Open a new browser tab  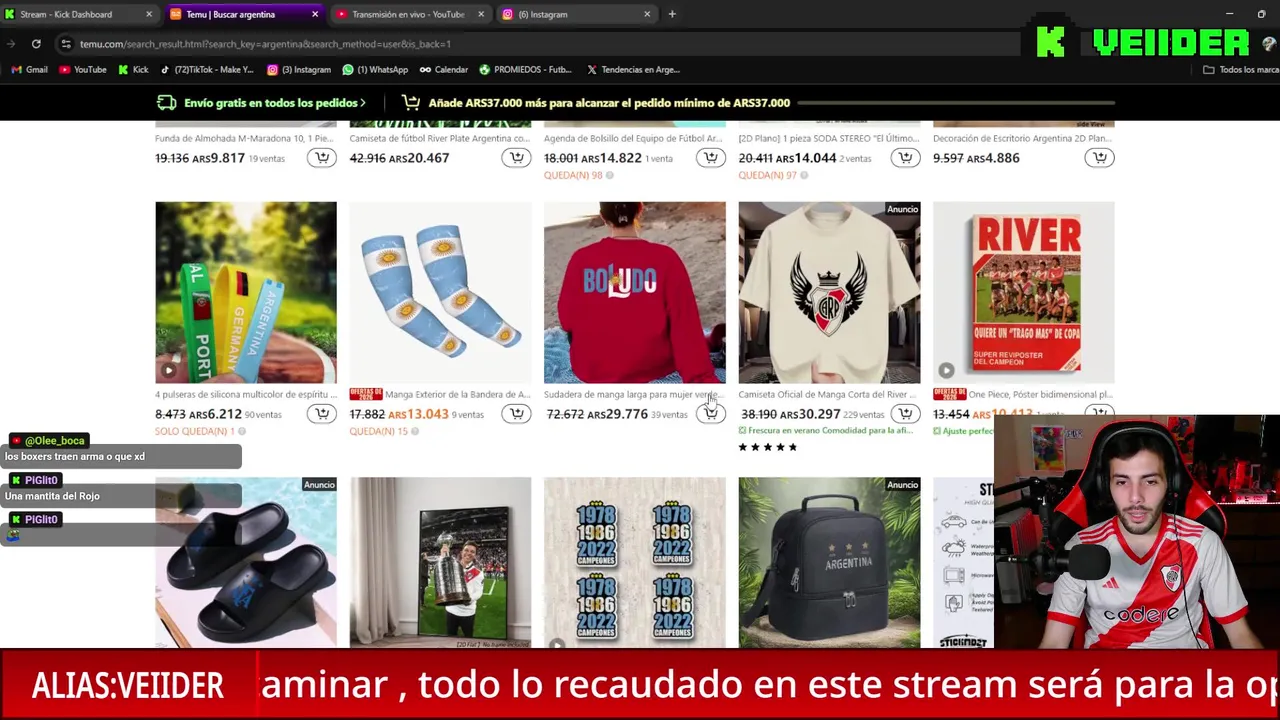tap(672, 14)
